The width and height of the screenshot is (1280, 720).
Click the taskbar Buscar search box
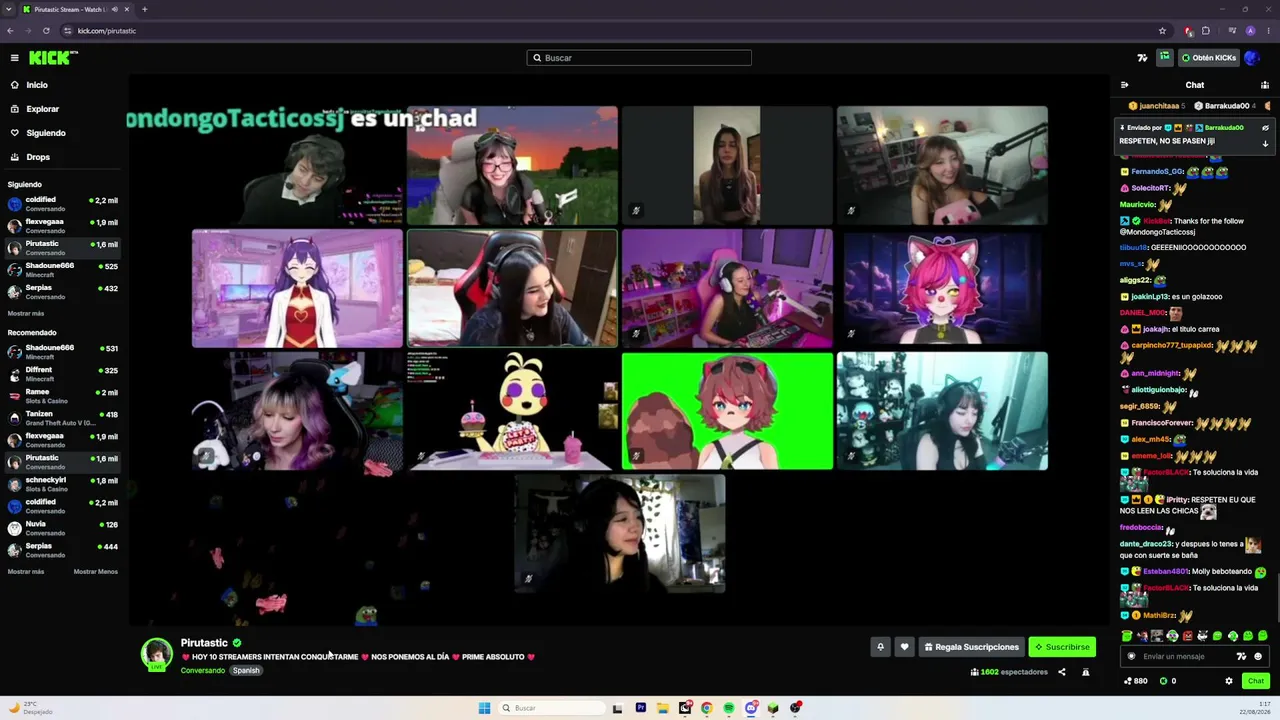coord(551,708)
